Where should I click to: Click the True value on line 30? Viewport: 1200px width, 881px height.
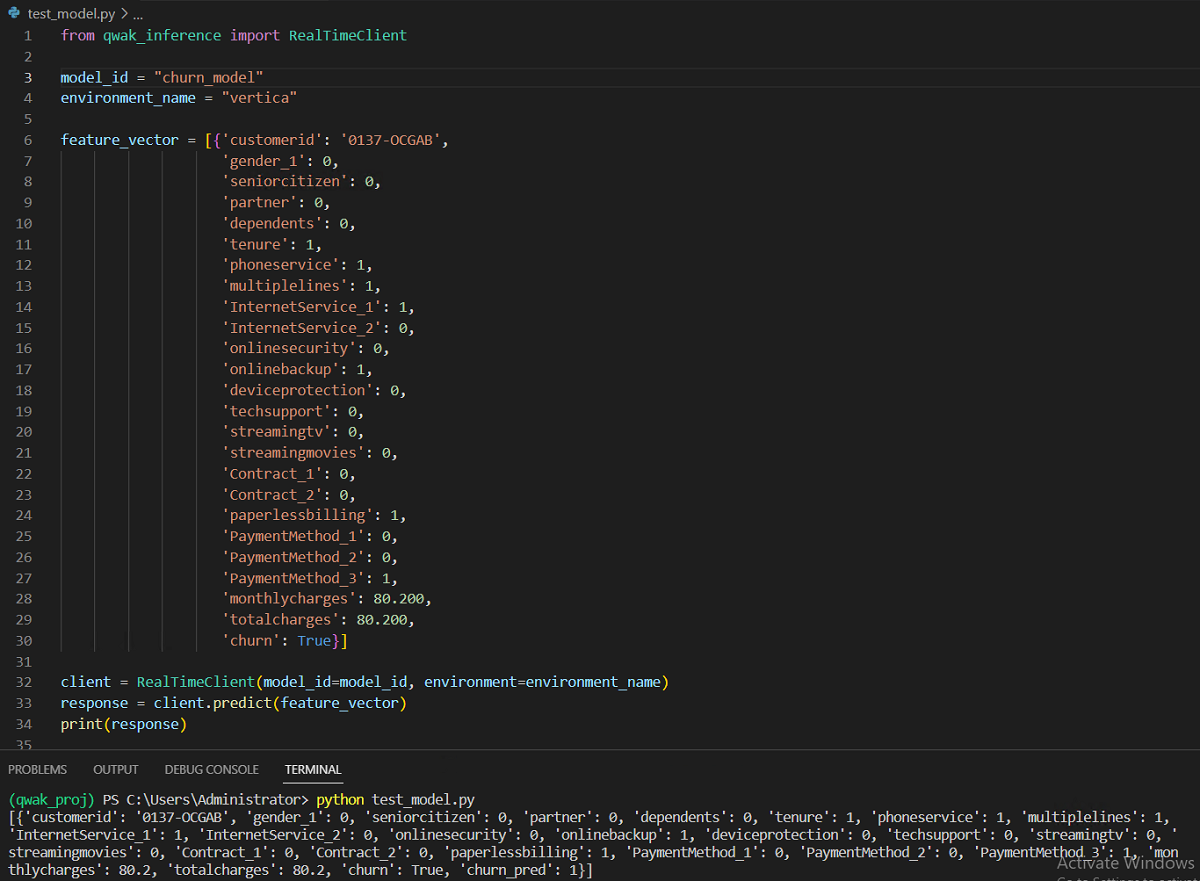[314, 641]
